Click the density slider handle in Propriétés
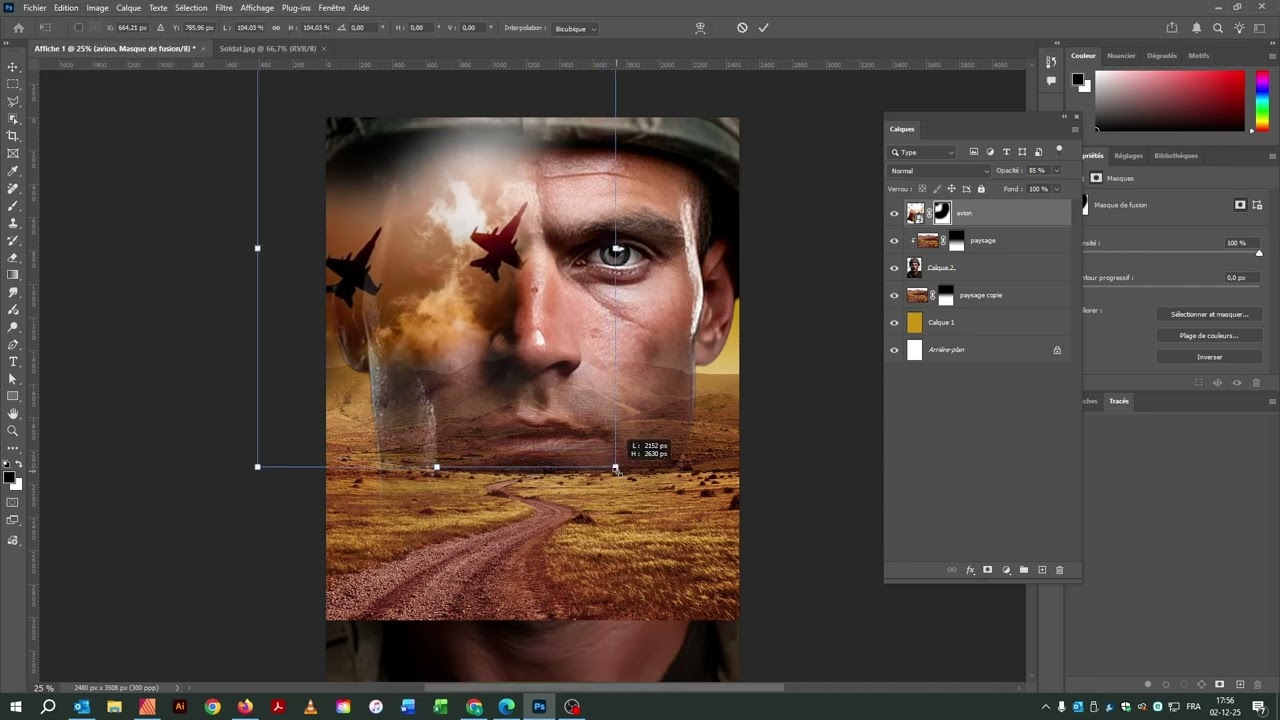1280x720 pixels. [x=1259, y=253]
